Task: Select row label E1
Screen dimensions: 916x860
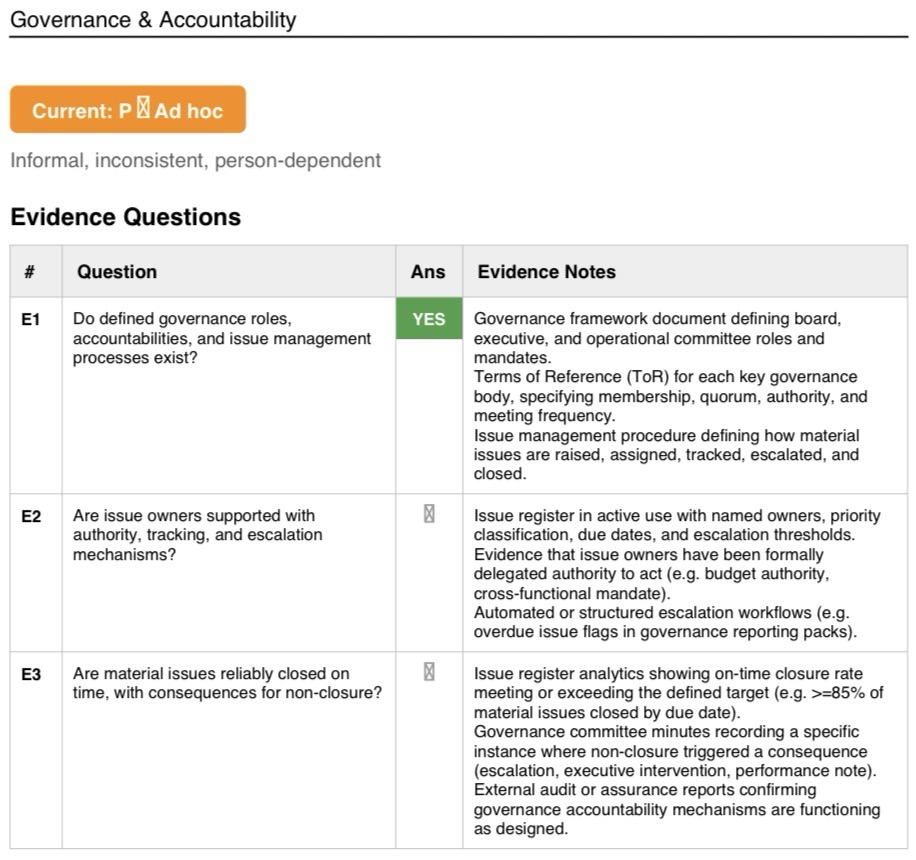Action: coord(30,320)
